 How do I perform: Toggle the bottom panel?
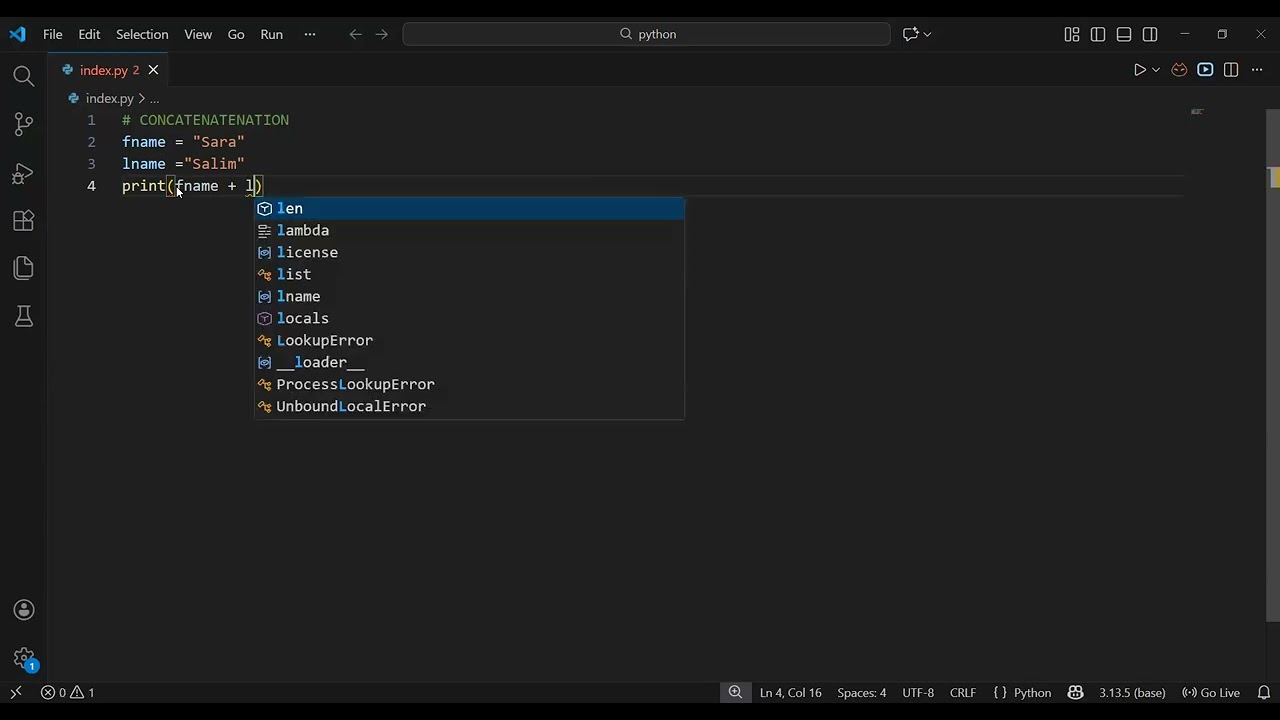1124,34
